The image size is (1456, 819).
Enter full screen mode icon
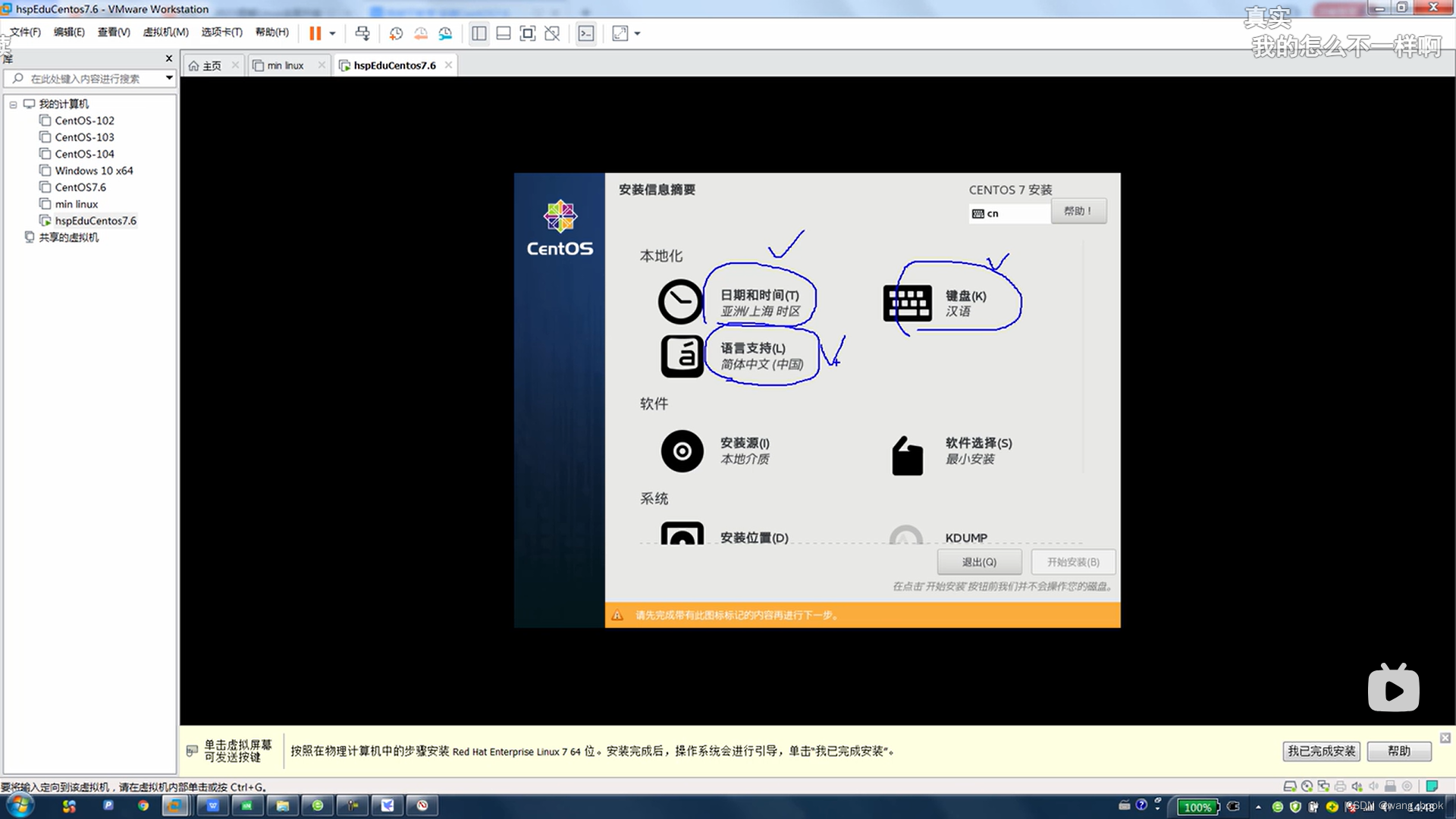[x=528, y=33]
